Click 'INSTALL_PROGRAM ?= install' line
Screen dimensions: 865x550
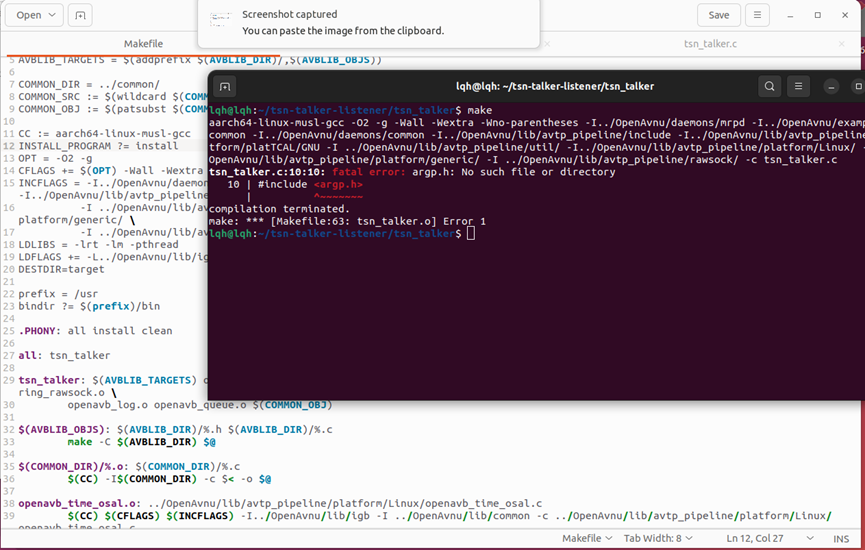click(98, 146)
